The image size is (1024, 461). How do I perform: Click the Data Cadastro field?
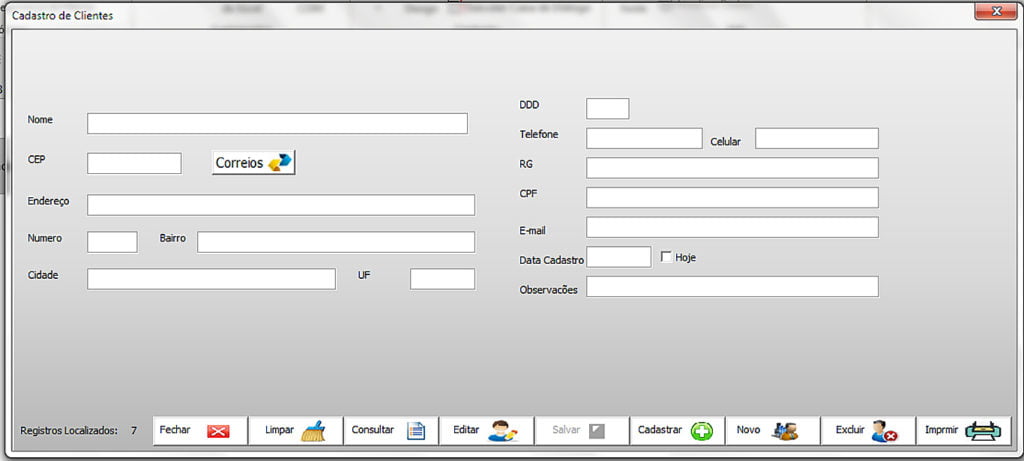click(618, 257)
